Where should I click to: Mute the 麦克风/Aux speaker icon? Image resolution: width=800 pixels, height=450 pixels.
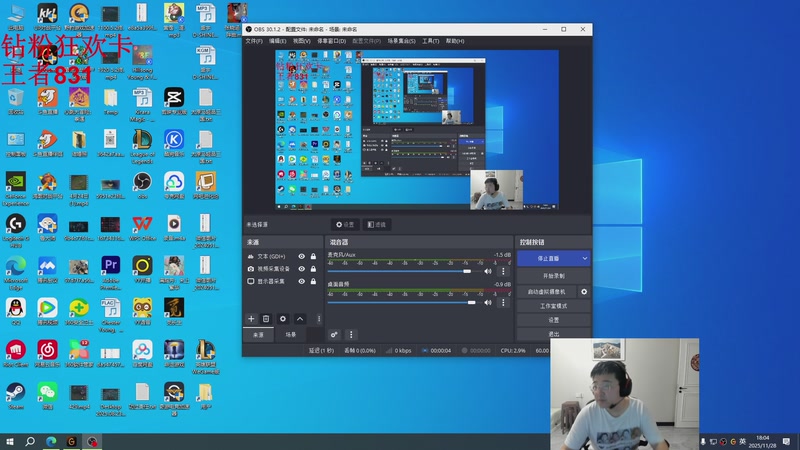(488, 271)
